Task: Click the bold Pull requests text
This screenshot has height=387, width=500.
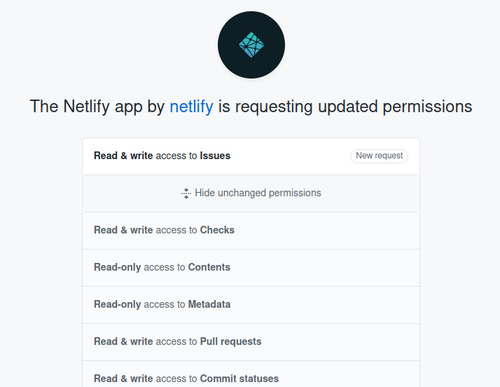Action: [x=230, y=342]
